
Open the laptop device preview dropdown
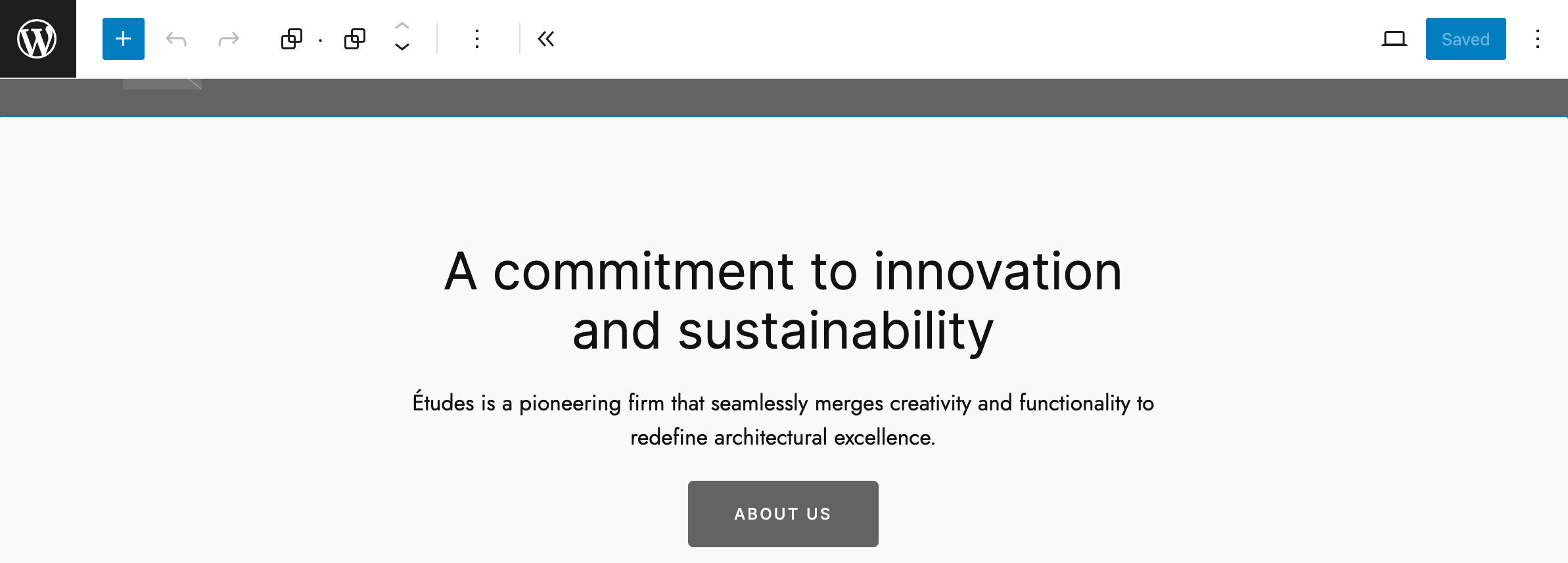tap(1394, 39)
